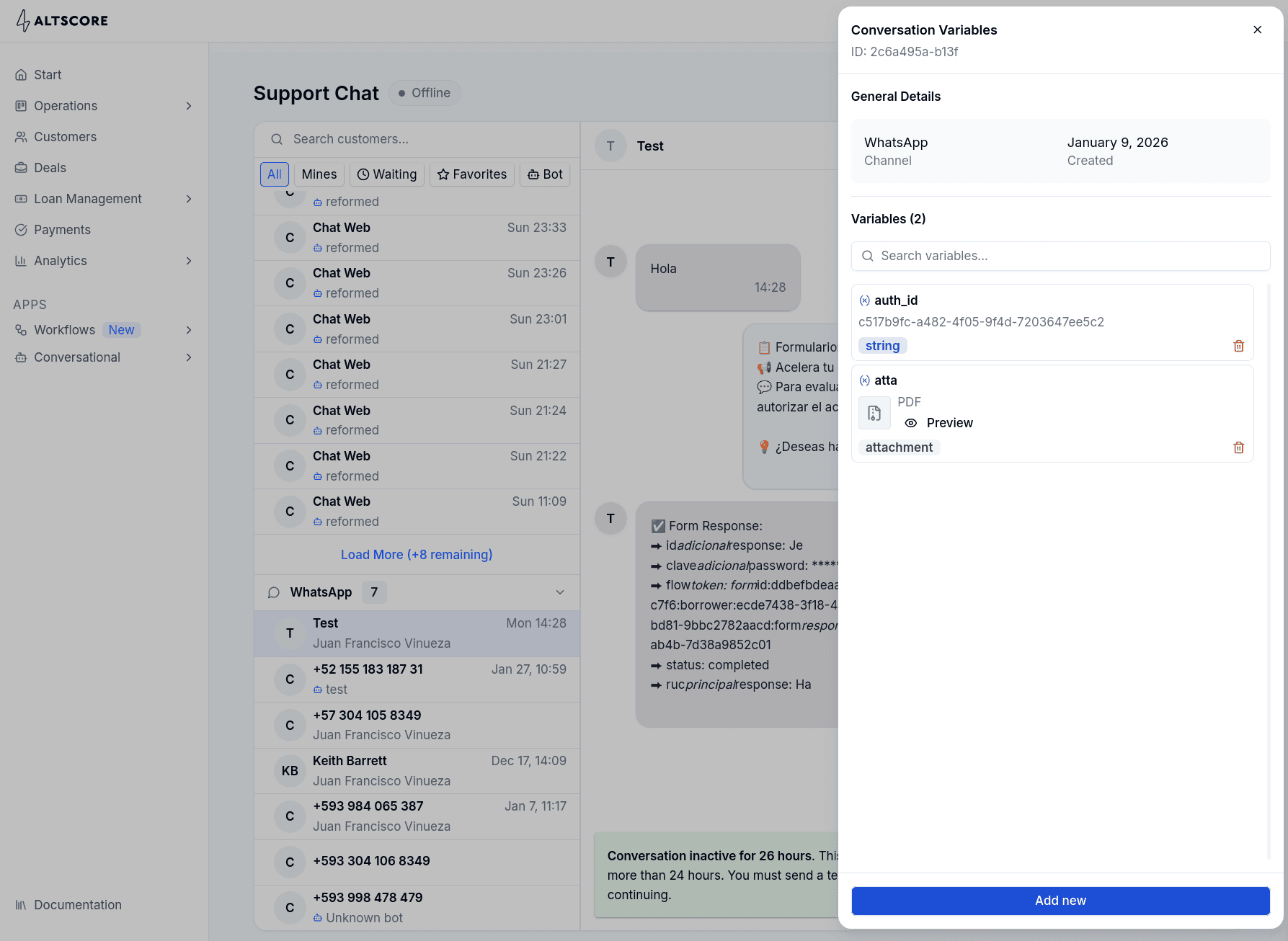Click Load More (+8 remaining)
Screen dimensions: 1288x941
(x=417, y=555)
